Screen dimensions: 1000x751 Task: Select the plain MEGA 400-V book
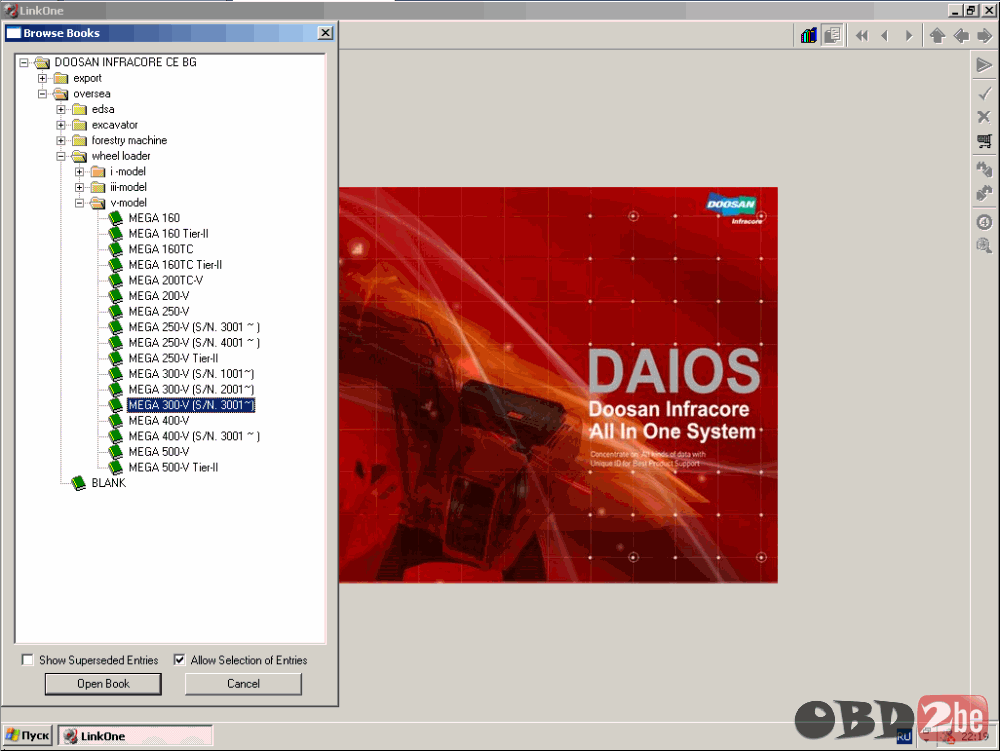point(159,421)
